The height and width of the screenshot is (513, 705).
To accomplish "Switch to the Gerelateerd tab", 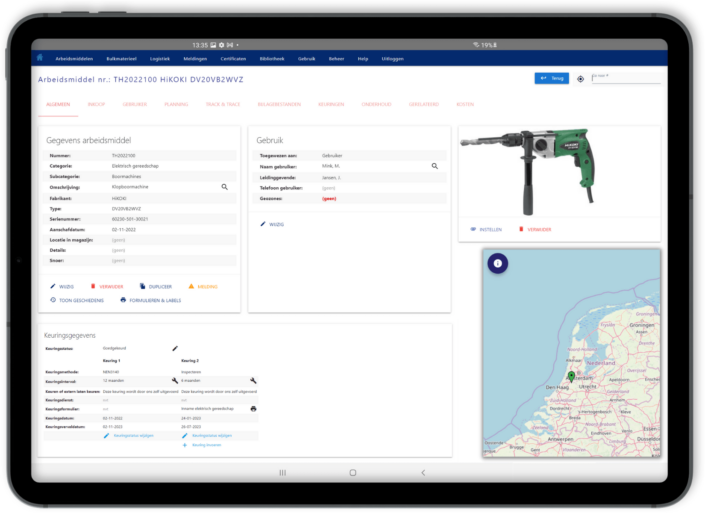I will (x=424, y=104).
